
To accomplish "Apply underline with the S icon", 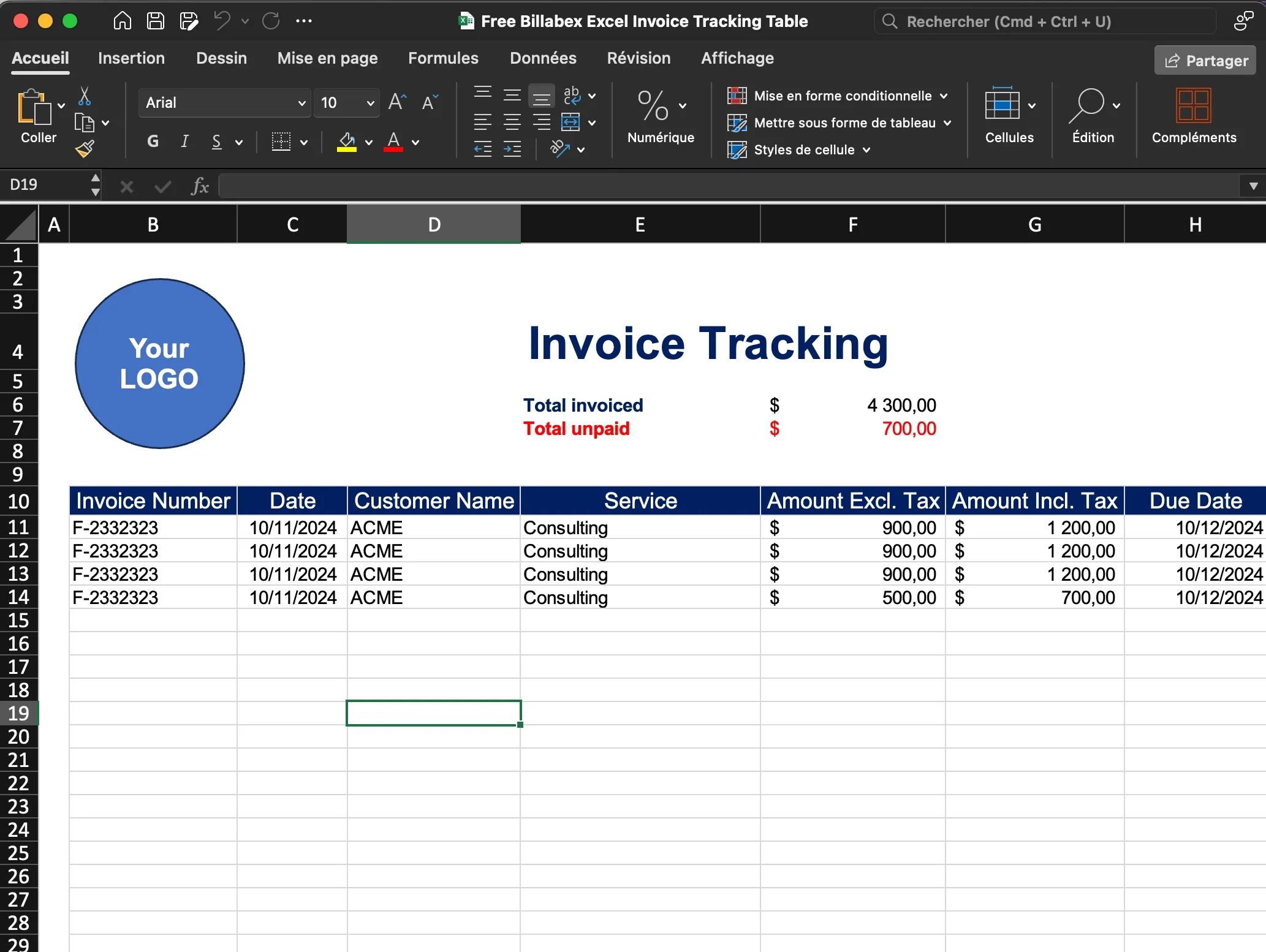I will tap(217, 142).
